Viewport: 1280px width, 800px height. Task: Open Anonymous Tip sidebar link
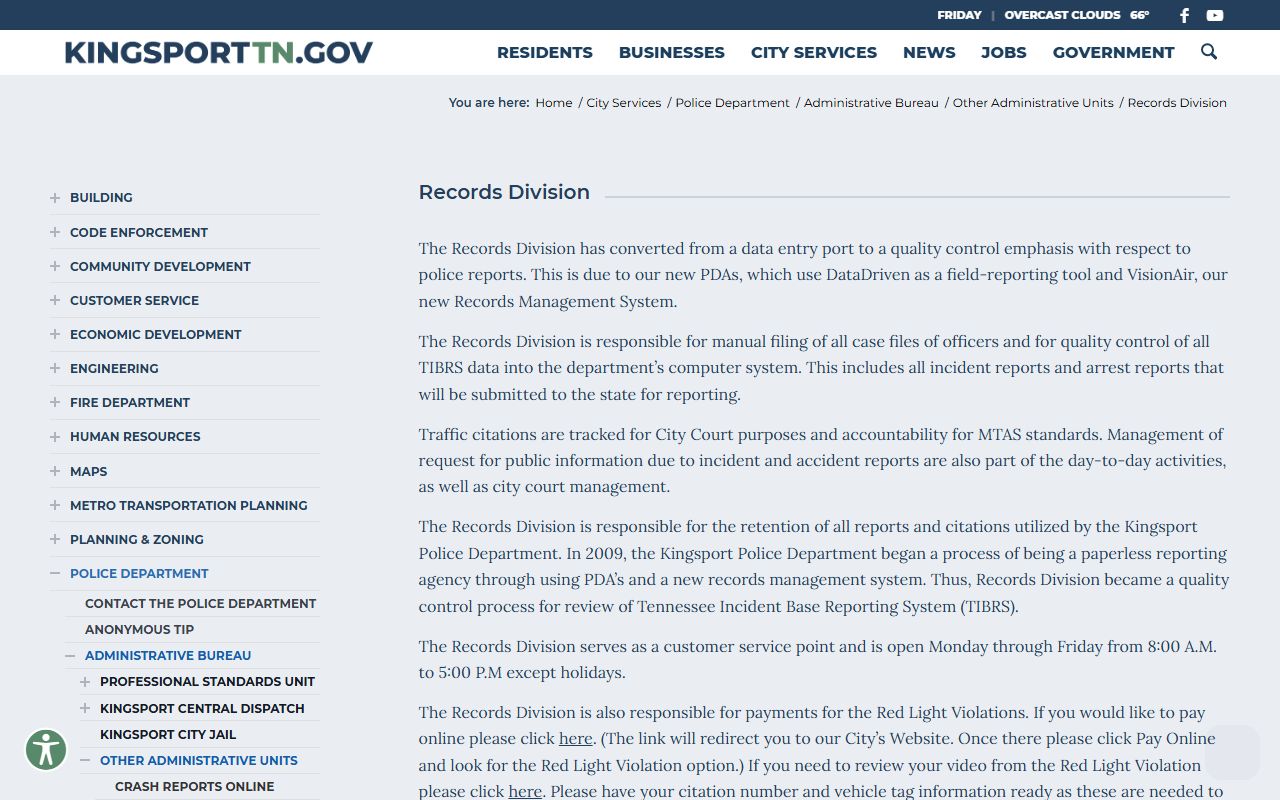(x=139, y=630)
